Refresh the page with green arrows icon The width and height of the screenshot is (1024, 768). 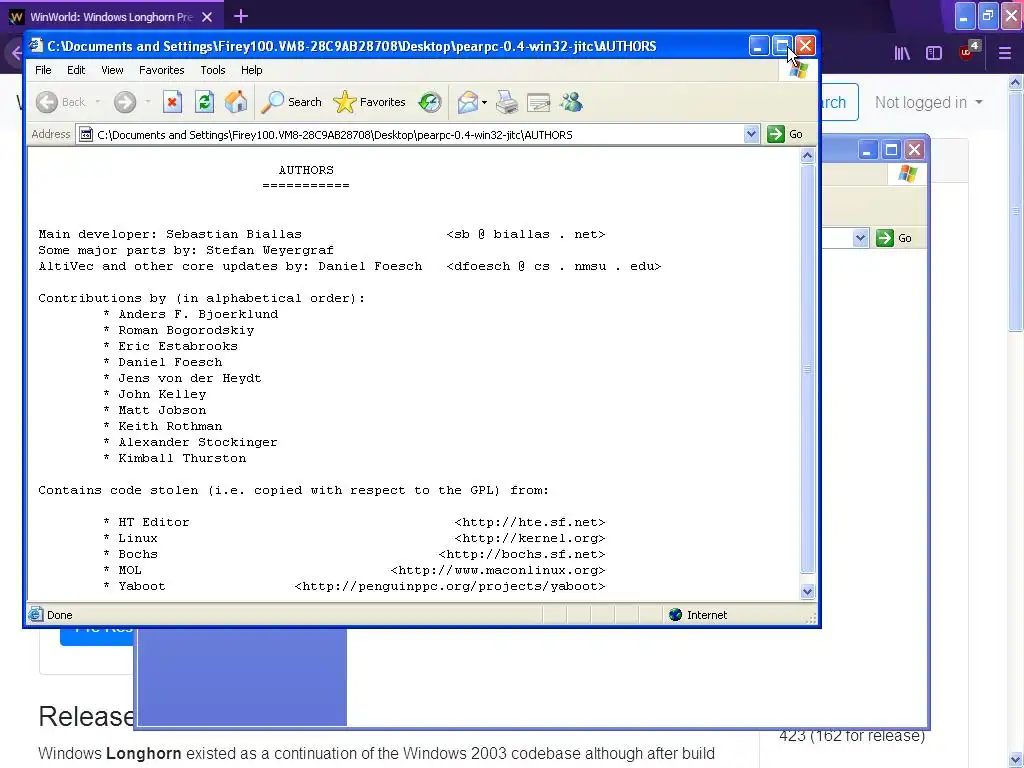204,102
